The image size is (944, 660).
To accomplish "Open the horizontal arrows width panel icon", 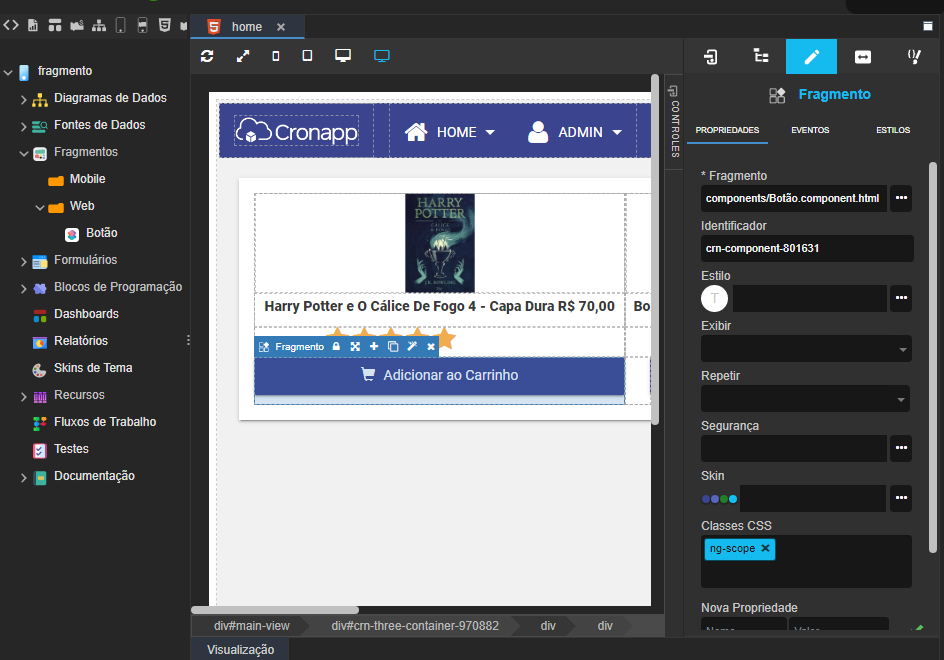I will tap(863, 57).
